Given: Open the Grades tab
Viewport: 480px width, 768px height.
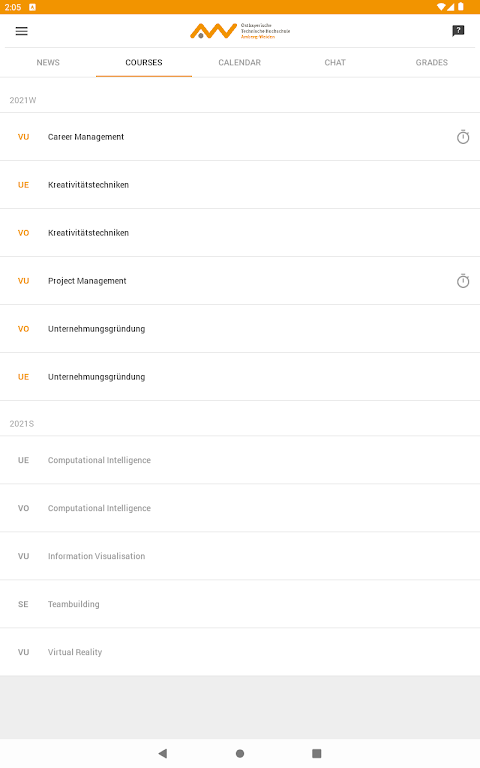Looking at the screenshot, I should (432, 63).
